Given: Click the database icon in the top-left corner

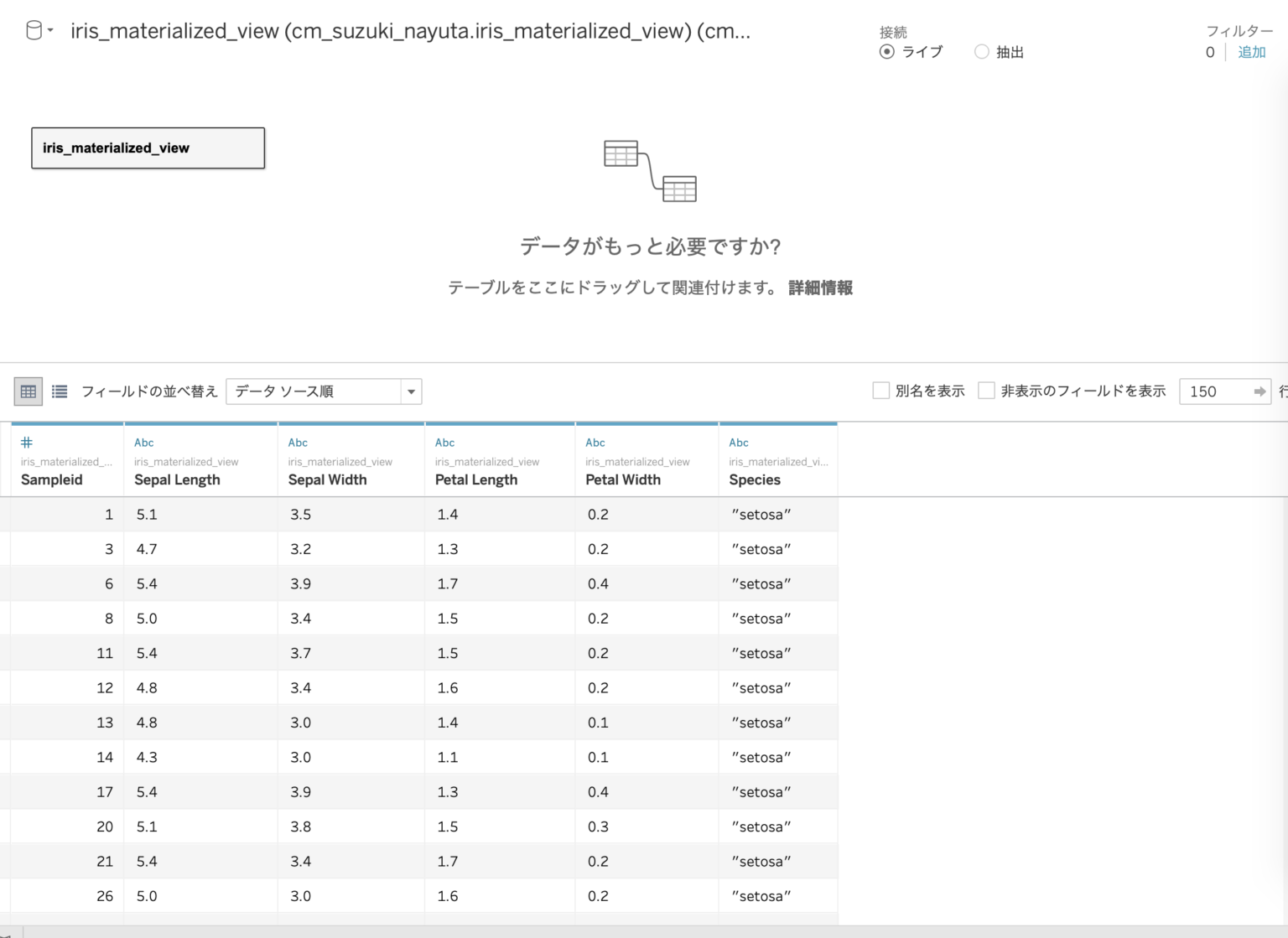Looking at the screenshot, I should tap(32, 29).
